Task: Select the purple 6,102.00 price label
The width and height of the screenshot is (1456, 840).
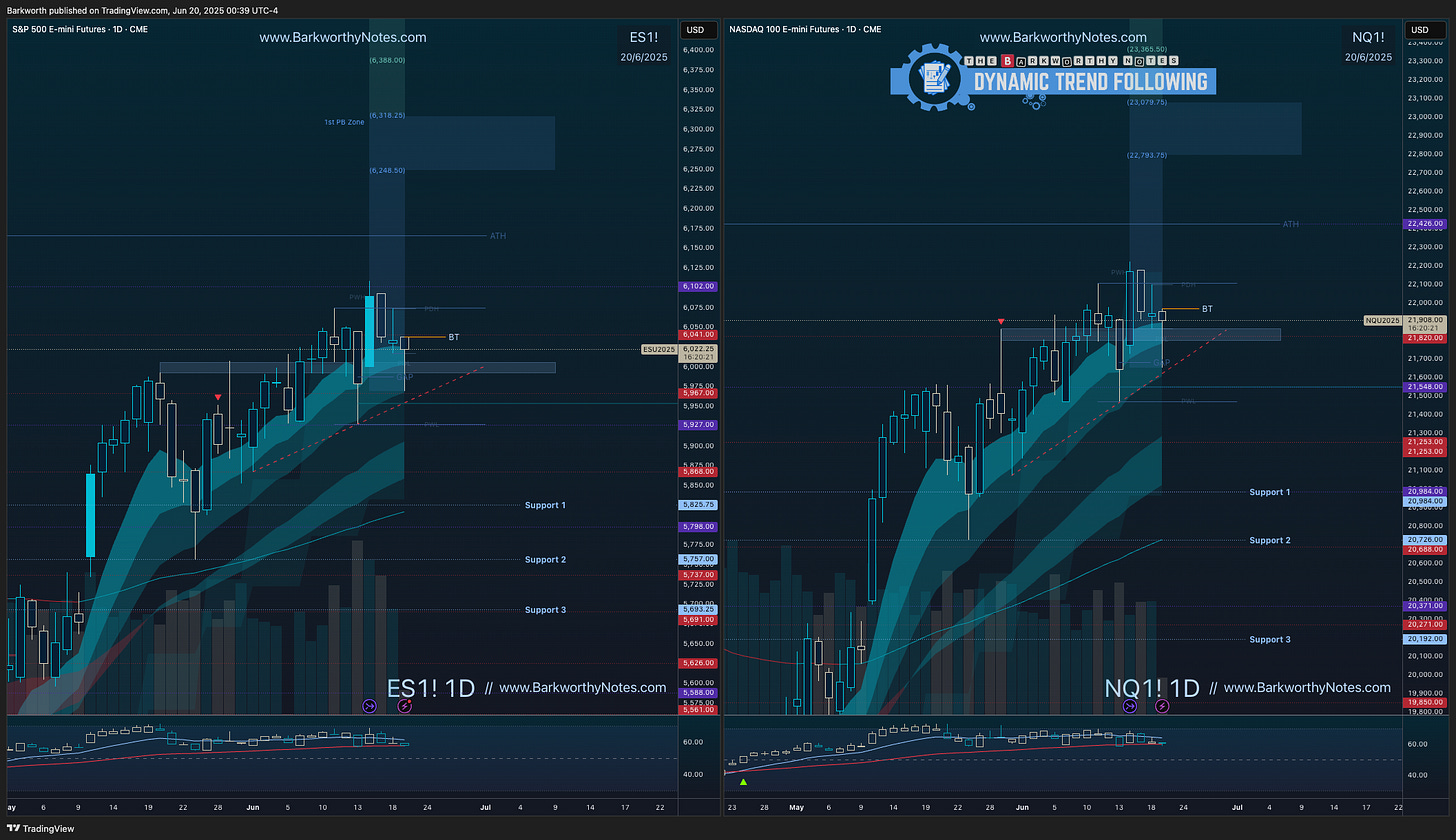Action: (x=697, y=286)
